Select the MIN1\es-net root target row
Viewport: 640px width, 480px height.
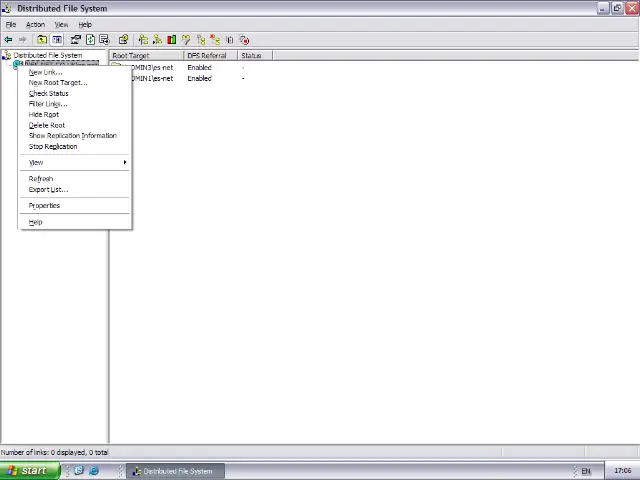pyautogui.click(x=152, y=78)
